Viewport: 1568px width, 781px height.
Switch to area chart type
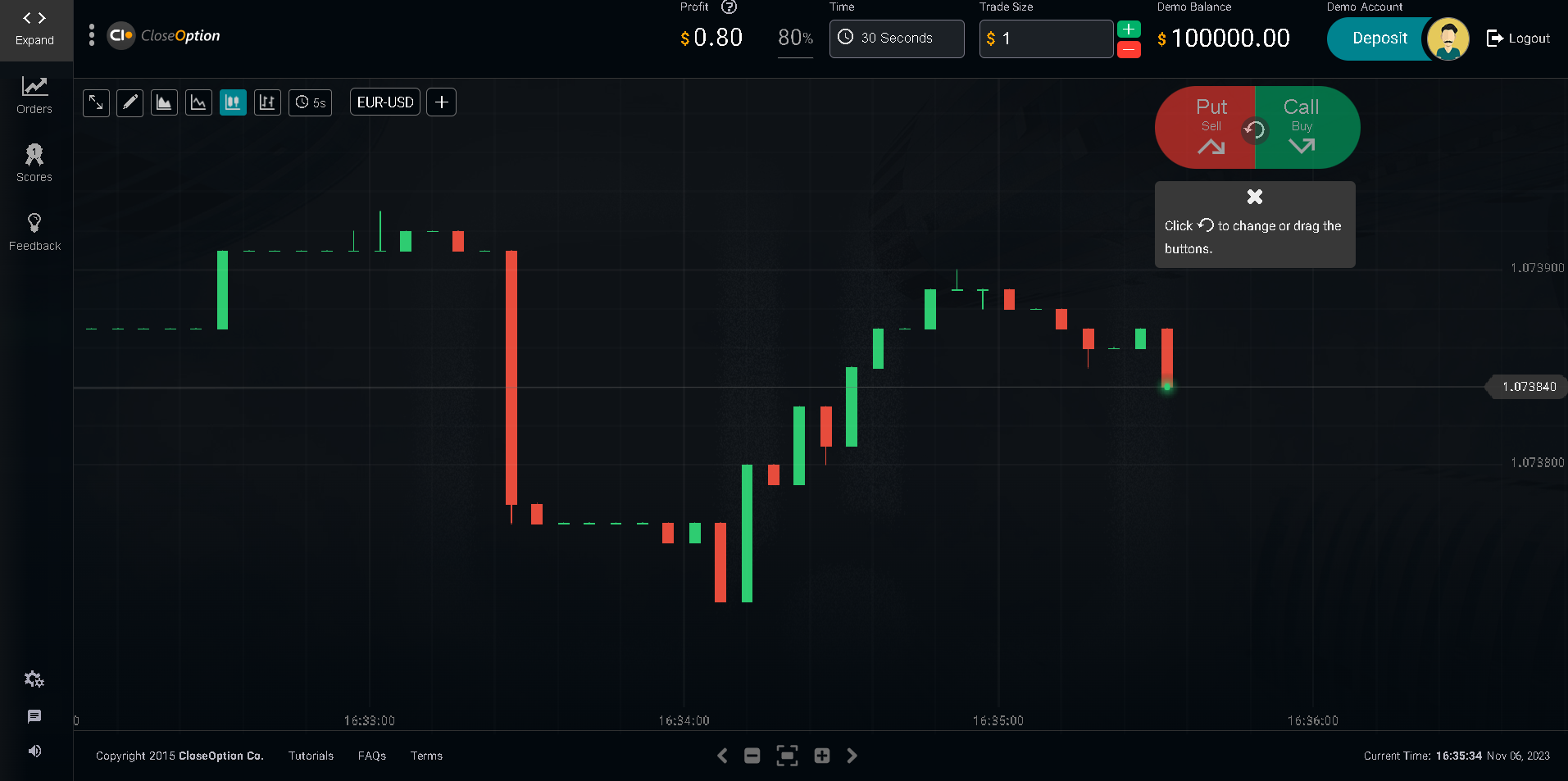(x=165, y=102)
